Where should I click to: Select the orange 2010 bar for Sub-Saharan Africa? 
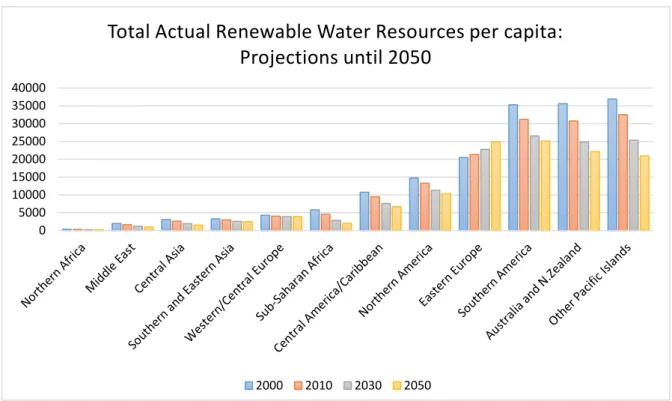tap(325, 222)
